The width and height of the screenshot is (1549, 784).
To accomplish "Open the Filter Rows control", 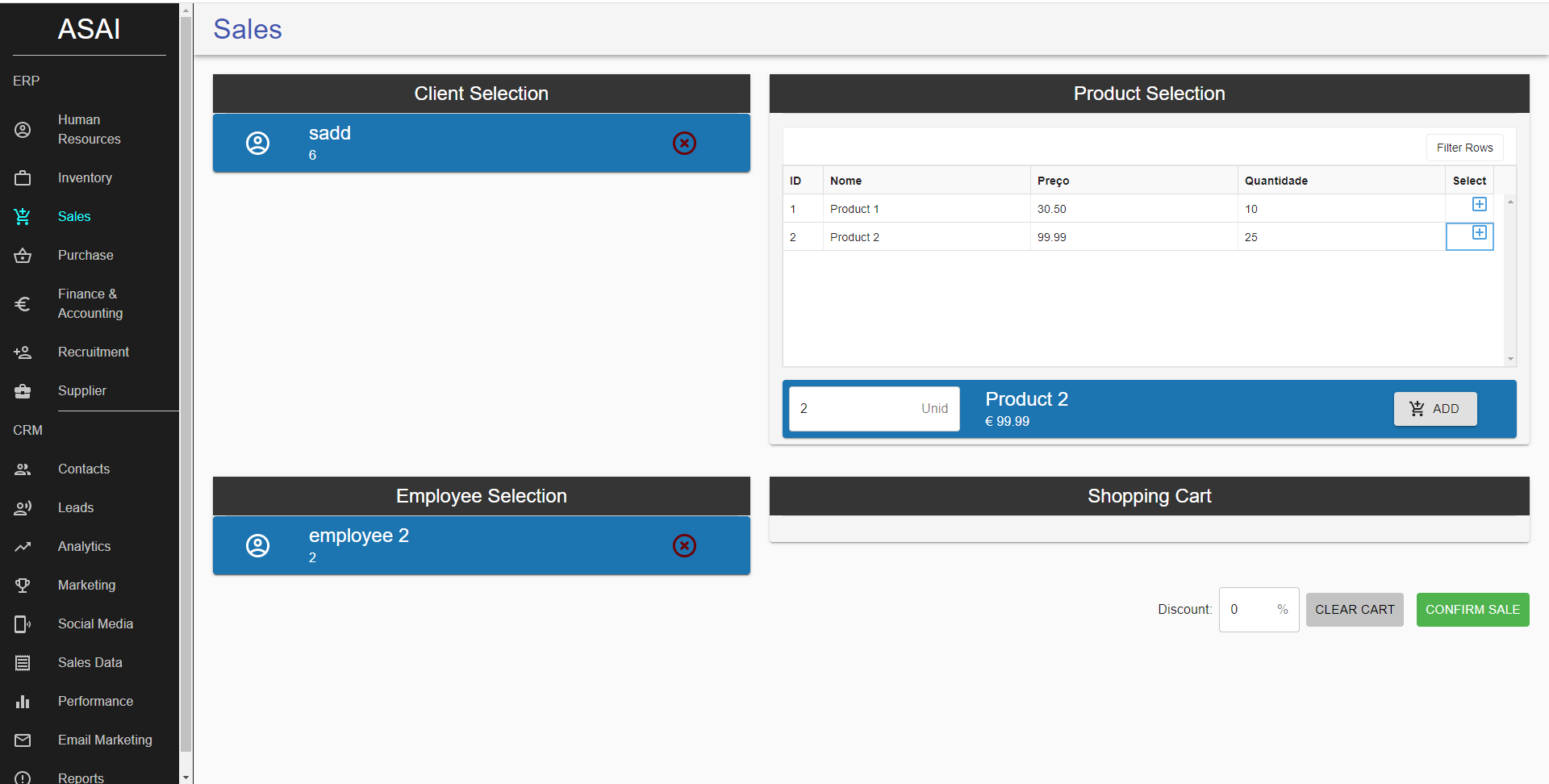I will tap(1464, 148).
